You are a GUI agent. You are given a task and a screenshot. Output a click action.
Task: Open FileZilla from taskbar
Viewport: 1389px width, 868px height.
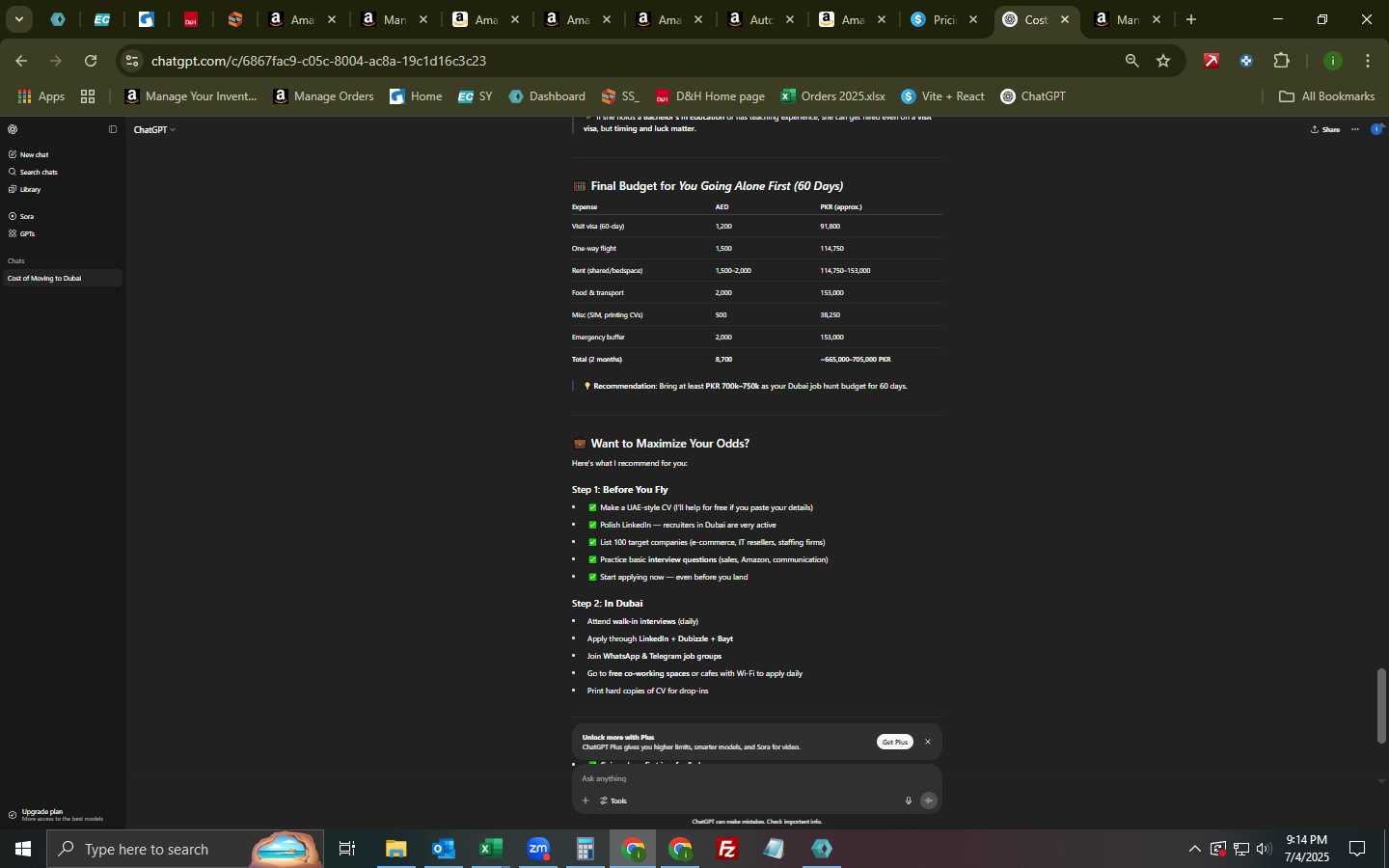point(727,849)
